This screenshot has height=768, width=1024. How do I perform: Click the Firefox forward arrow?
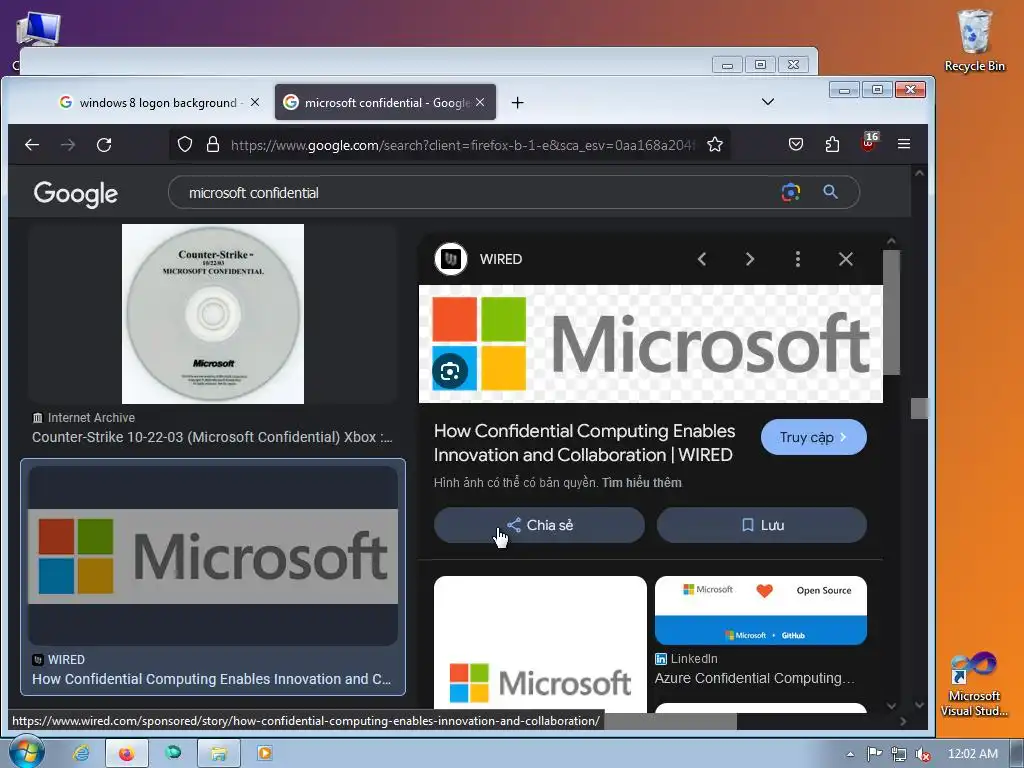[x=68, y=145]
